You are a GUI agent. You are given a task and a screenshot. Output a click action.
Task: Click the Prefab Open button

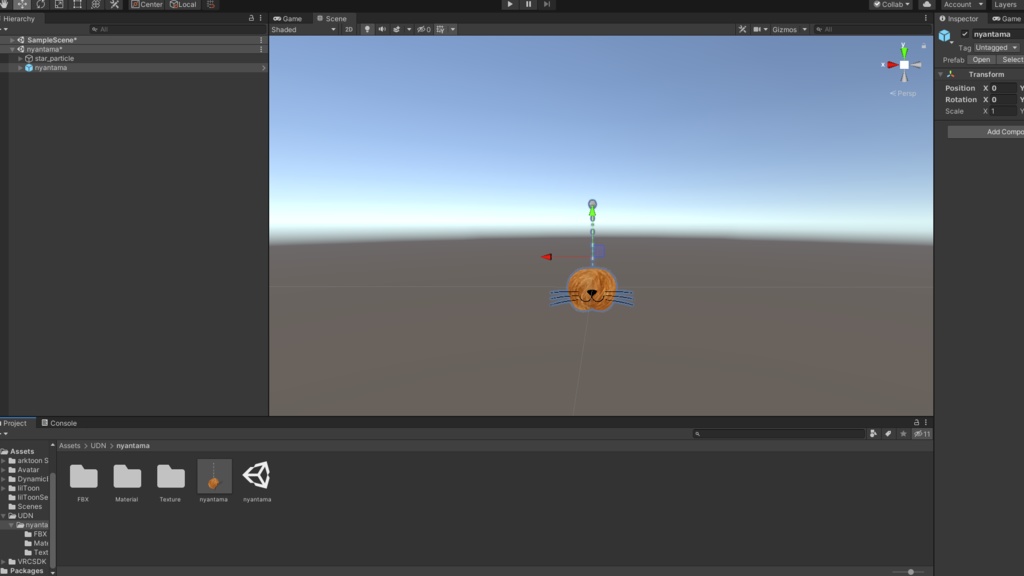tap(981, 59)
